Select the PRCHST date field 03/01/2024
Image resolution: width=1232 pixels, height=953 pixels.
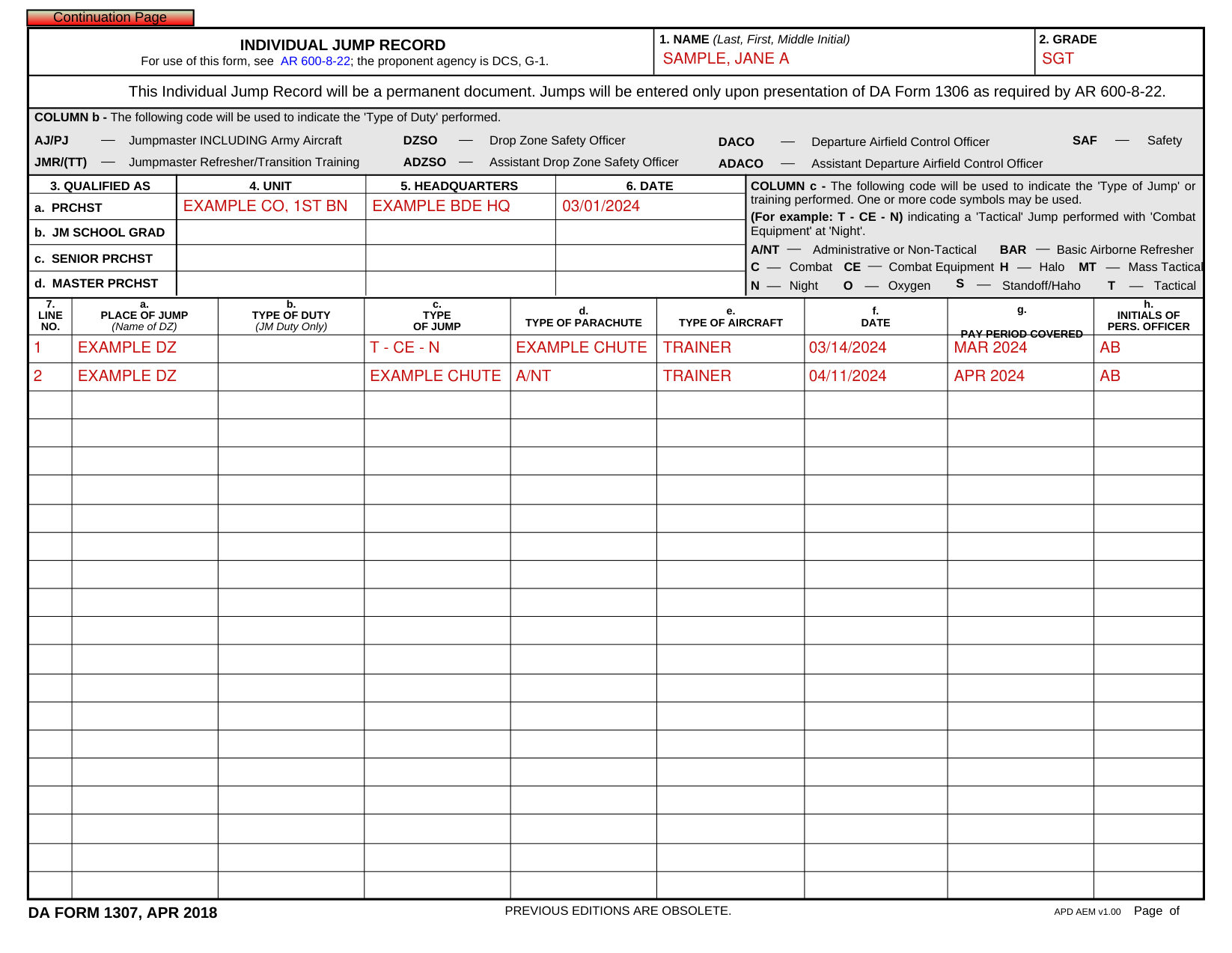[650, 207]
